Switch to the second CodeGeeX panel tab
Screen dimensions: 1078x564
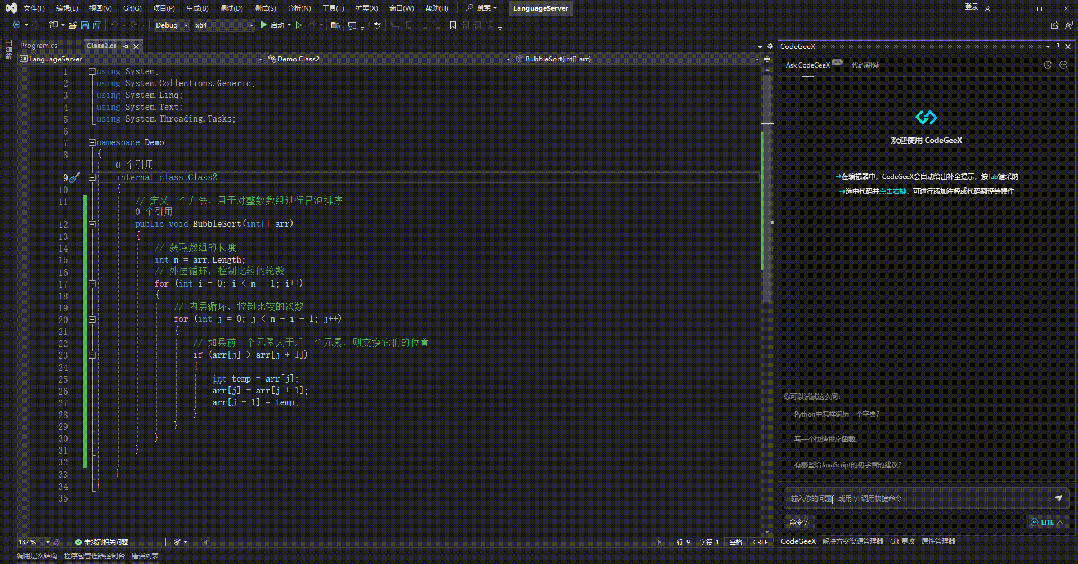(865, 65)
